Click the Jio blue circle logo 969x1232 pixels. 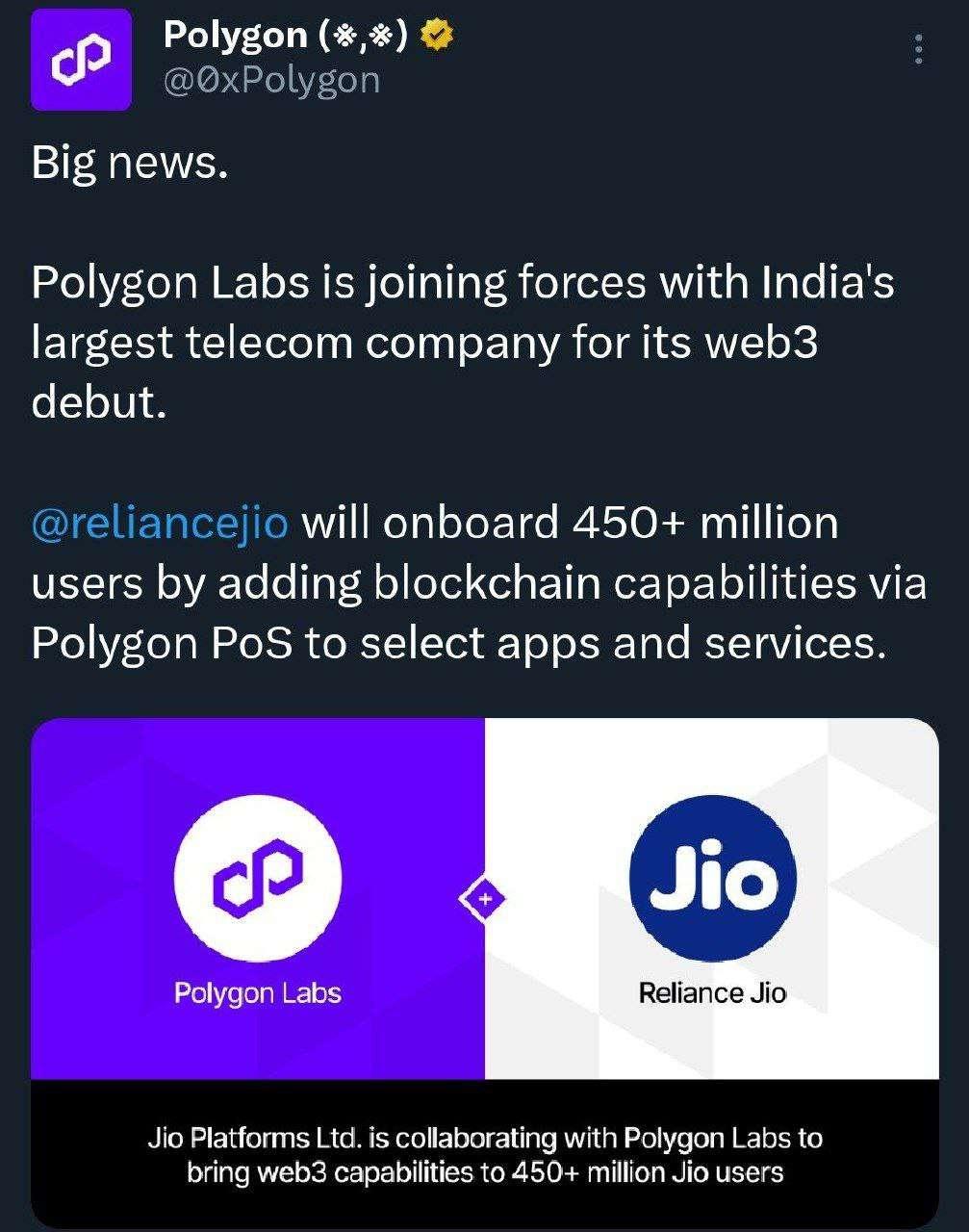(x=713, y=878)
